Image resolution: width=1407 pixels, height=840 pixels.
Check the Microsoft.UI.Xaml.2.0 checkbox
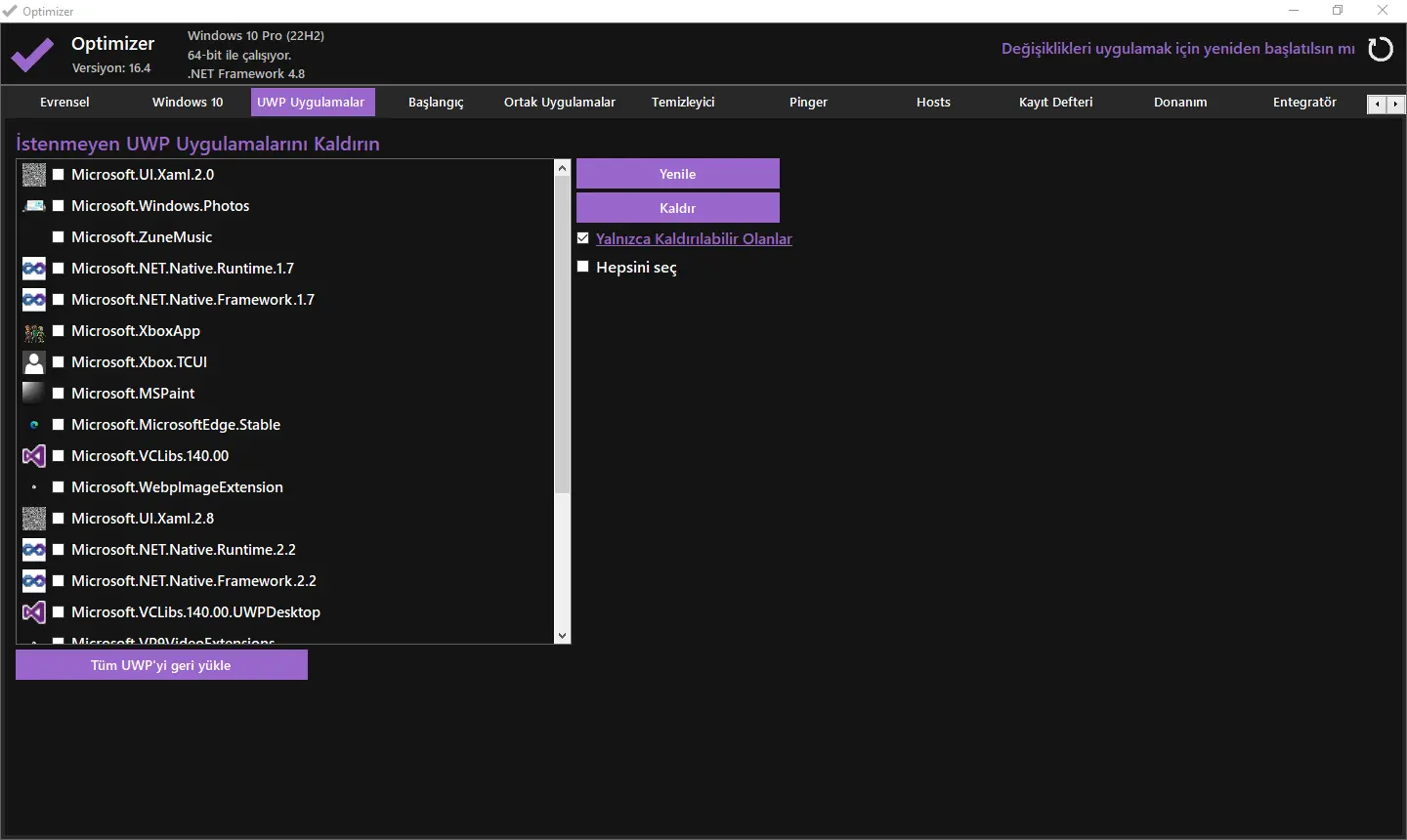[59, 175]
